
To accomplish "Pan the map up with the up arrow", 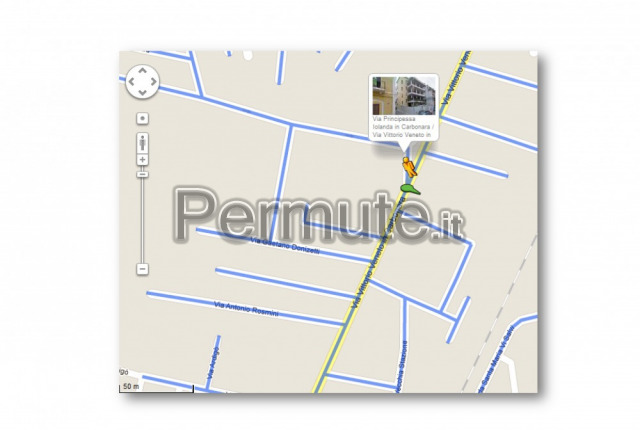I will 142,71.
